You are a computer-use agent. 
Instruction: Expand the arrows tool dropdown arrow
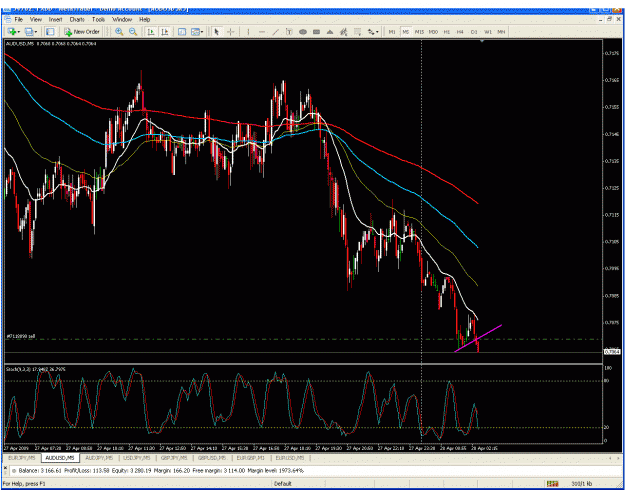point(377,32)
